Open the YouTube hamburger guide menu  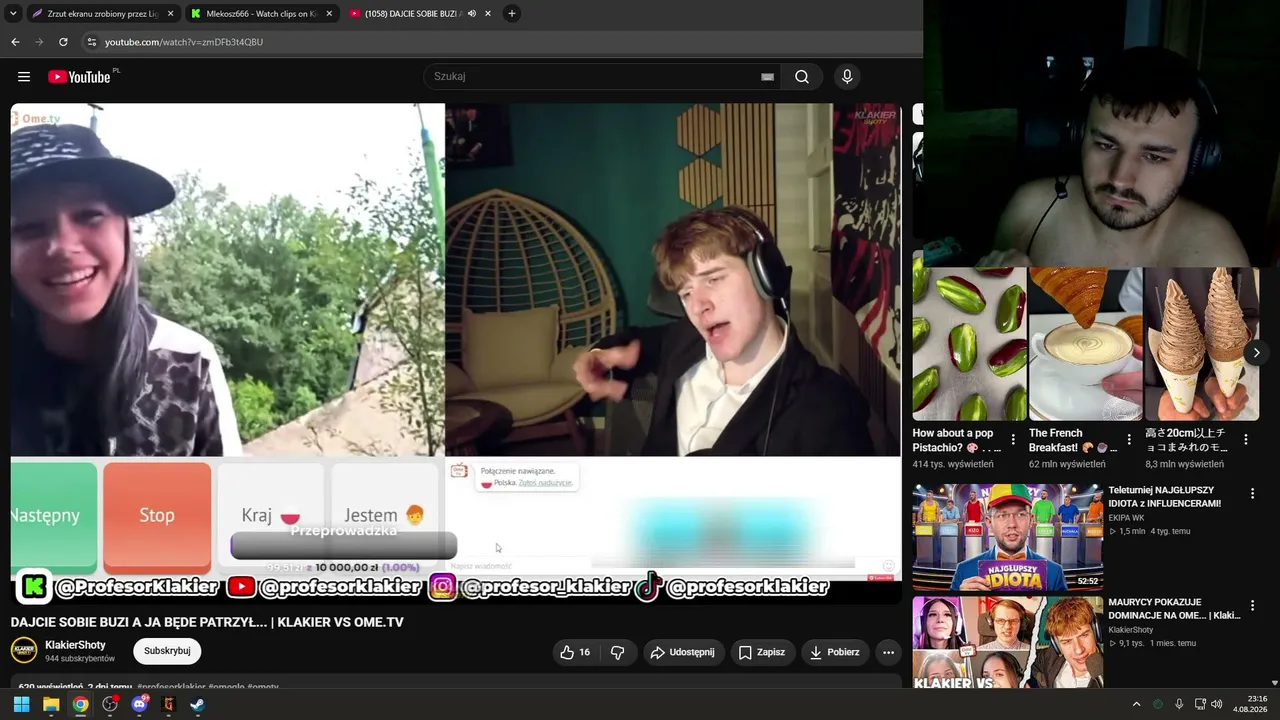[24, 77]
